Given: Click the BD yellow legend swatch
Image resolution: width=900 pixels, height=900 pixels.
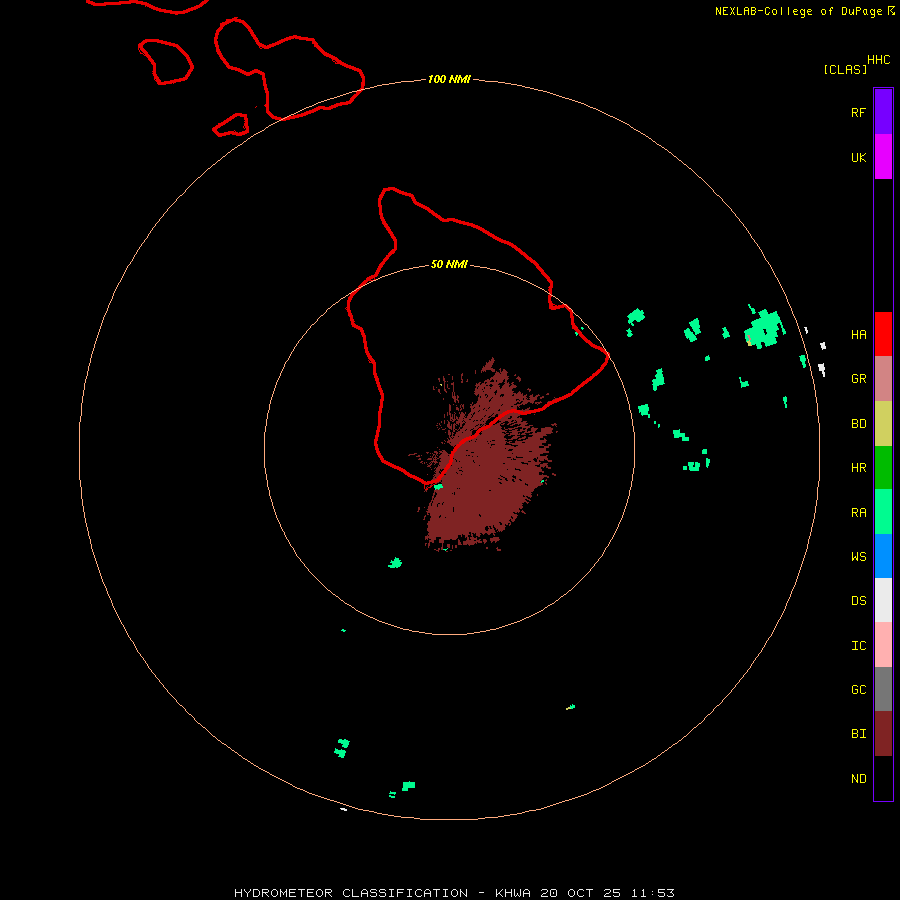Looking at the screenshot, I should pos(883,423).
